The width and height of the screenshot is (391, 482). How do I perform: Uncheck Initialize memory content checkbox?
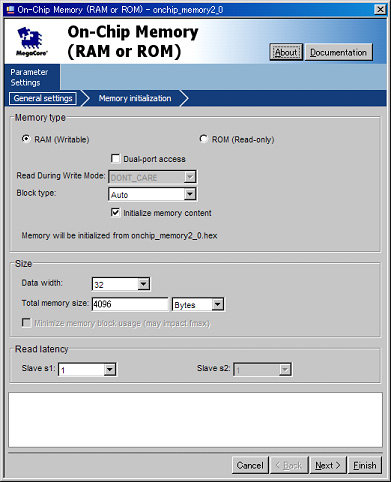coord(115,212)
